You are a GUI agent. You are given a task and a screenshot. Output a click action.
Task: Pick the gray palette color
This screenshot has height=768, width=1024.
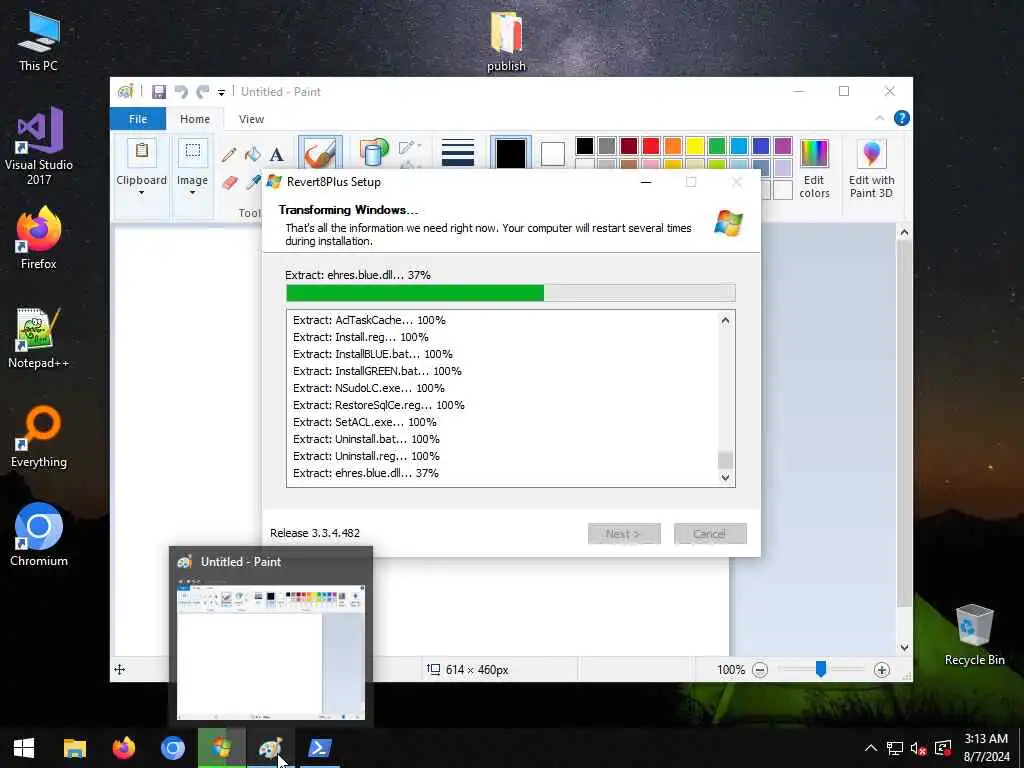point(607,146)
